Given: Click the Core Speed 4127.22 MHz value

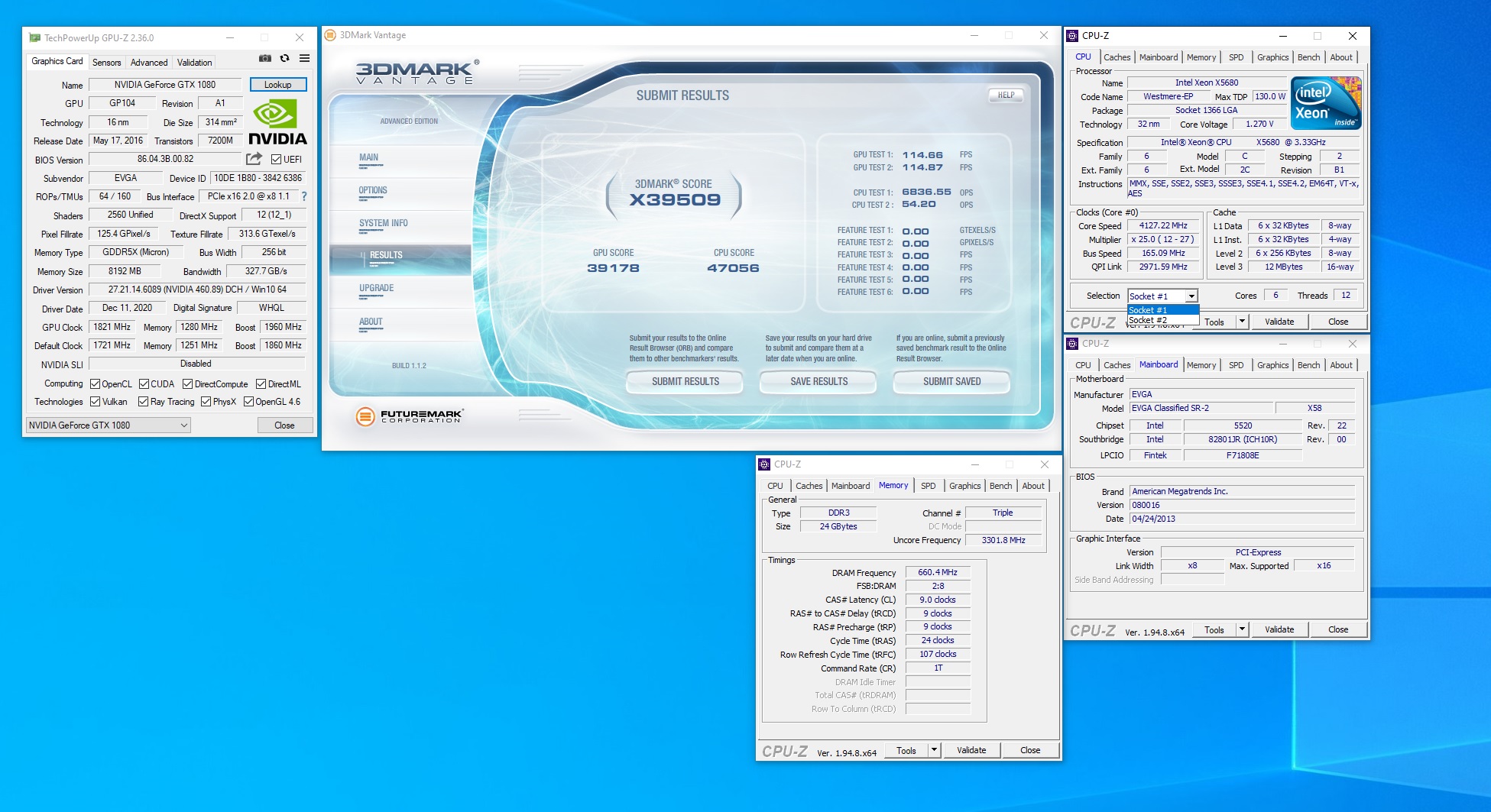Looking at the screenshot, I should pyautogui.click(x=1163, y=225).
